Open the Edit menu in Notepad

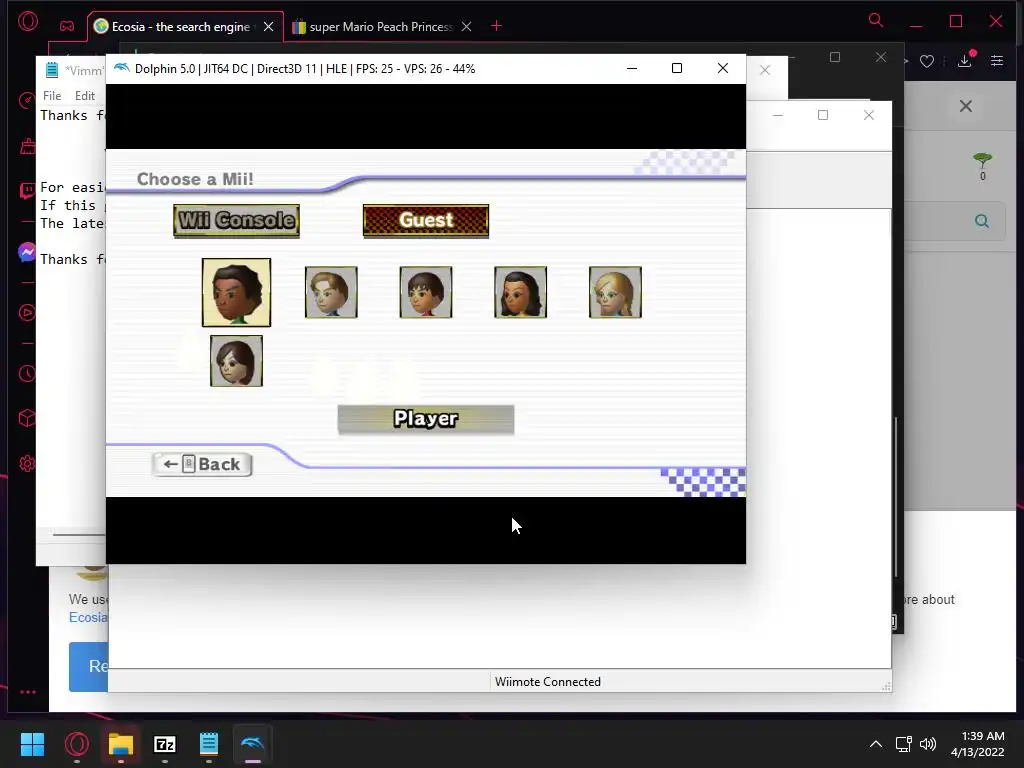(x=85, y=95)
